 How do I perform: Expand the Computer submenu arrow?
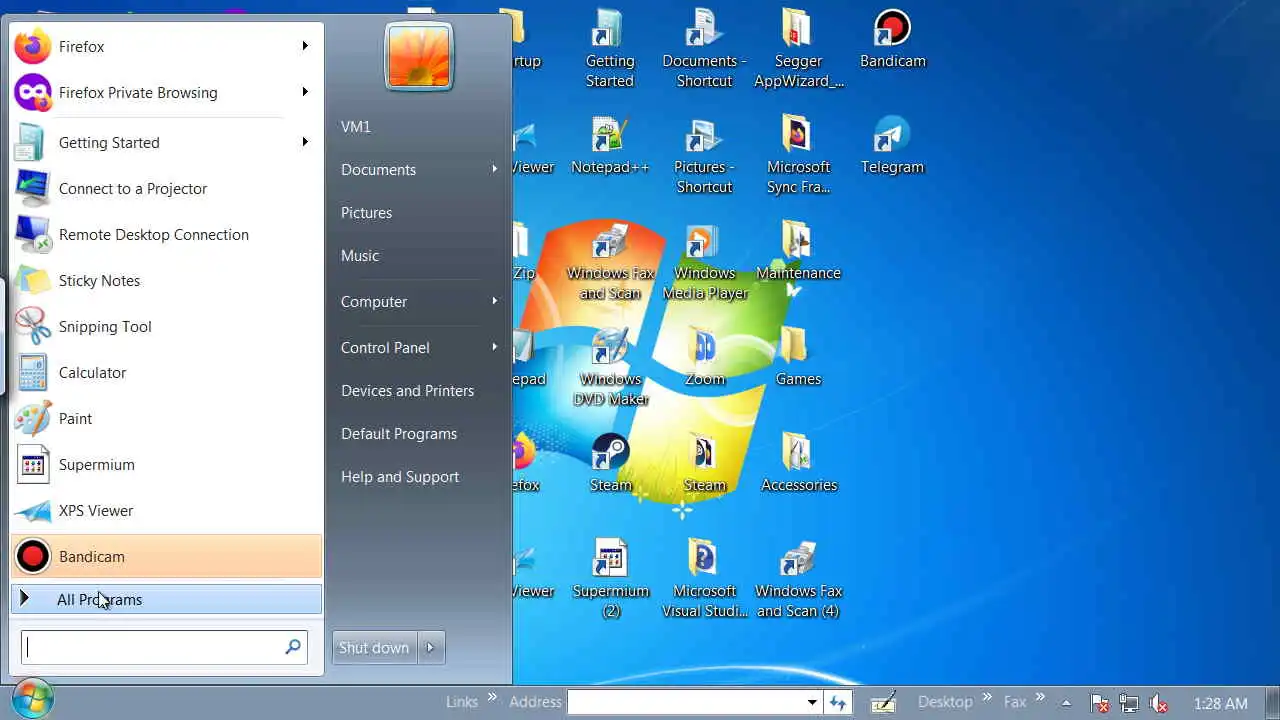click(x=494, y=301)
